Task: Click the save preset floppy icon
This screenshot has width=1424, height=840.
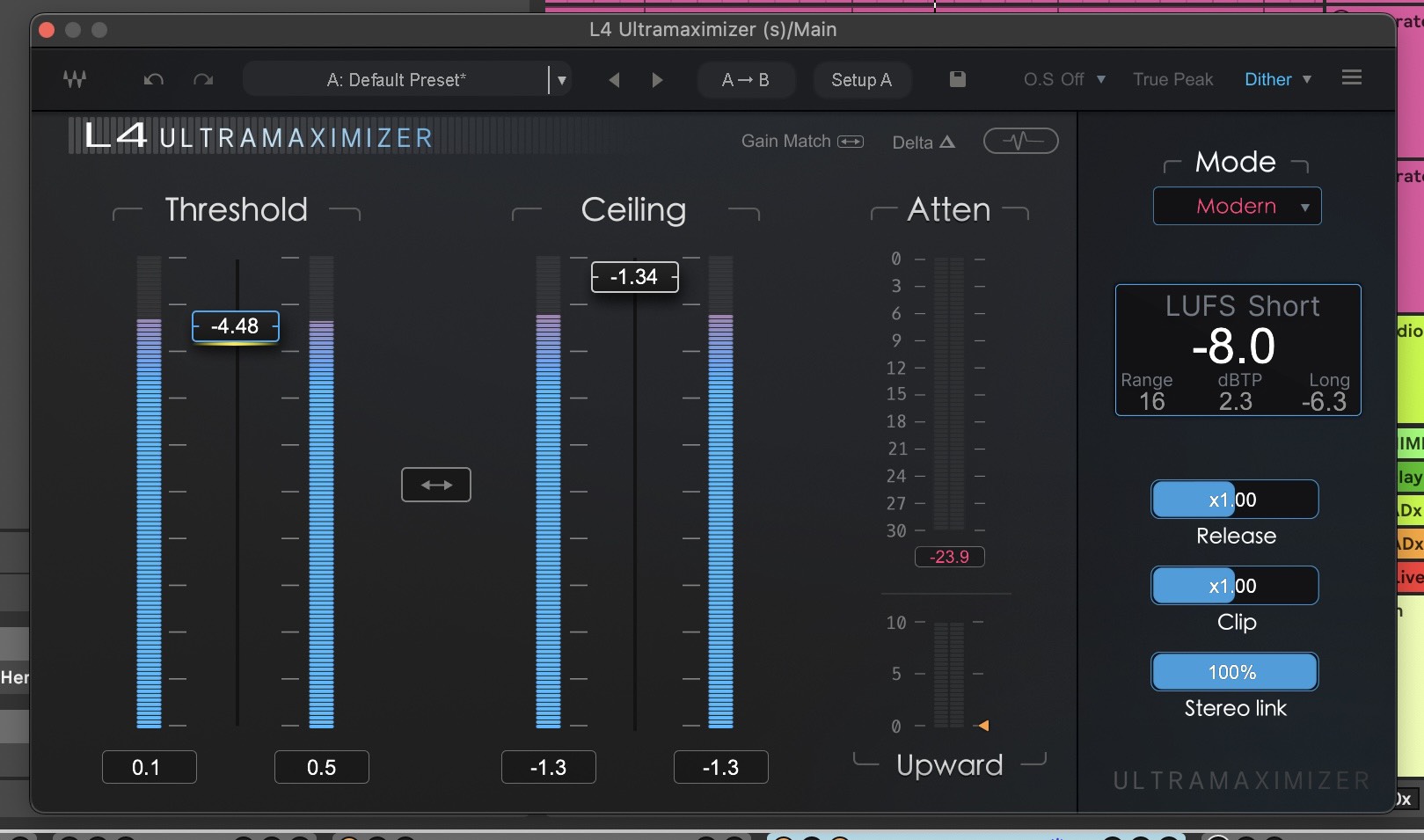Action: [x=958, y=79]
